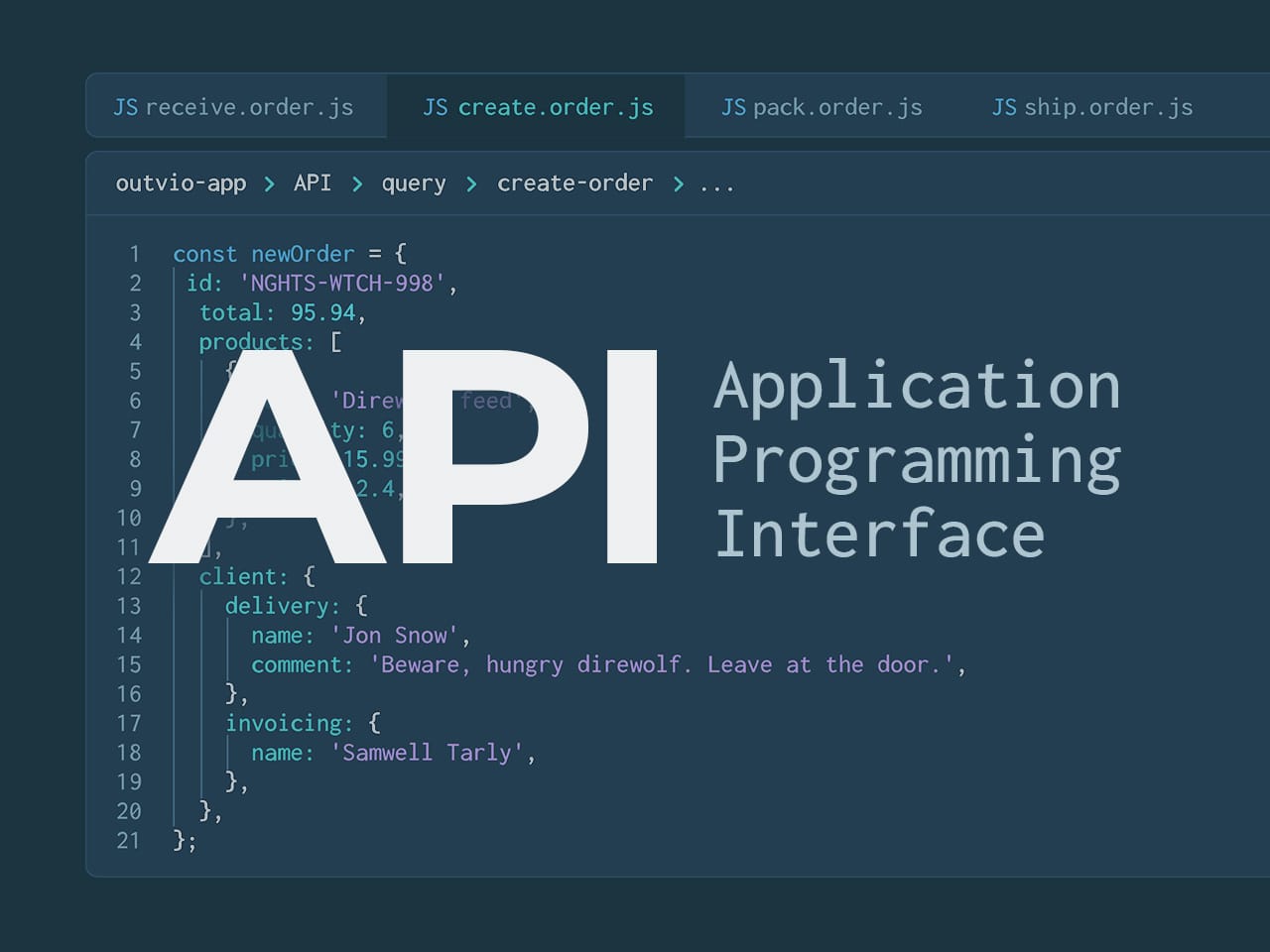Expand the chevron after create-order breadcrumb

point(678,184)
